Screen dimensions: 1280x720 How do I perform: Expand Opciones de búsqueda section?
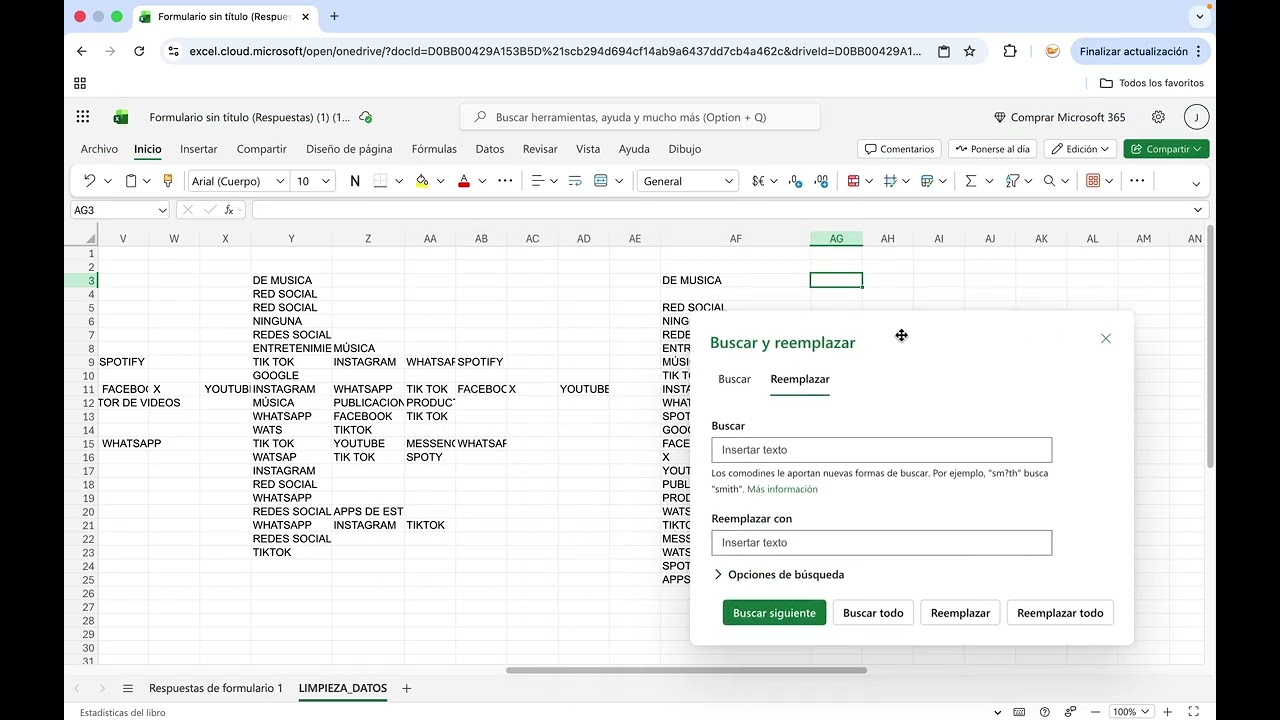(x=779, y=575)
